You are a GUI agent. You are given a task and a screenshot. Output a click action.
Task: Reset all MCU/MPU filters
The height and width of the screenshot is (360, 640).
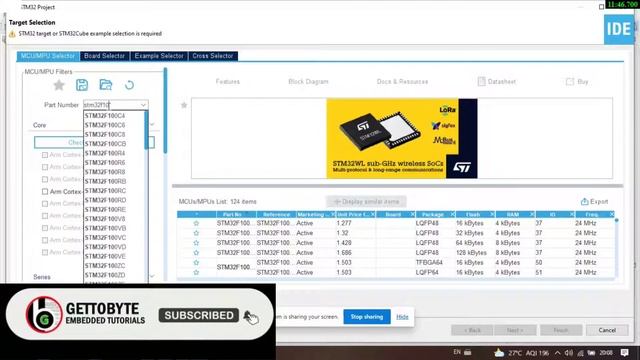[x=129, y=85]
